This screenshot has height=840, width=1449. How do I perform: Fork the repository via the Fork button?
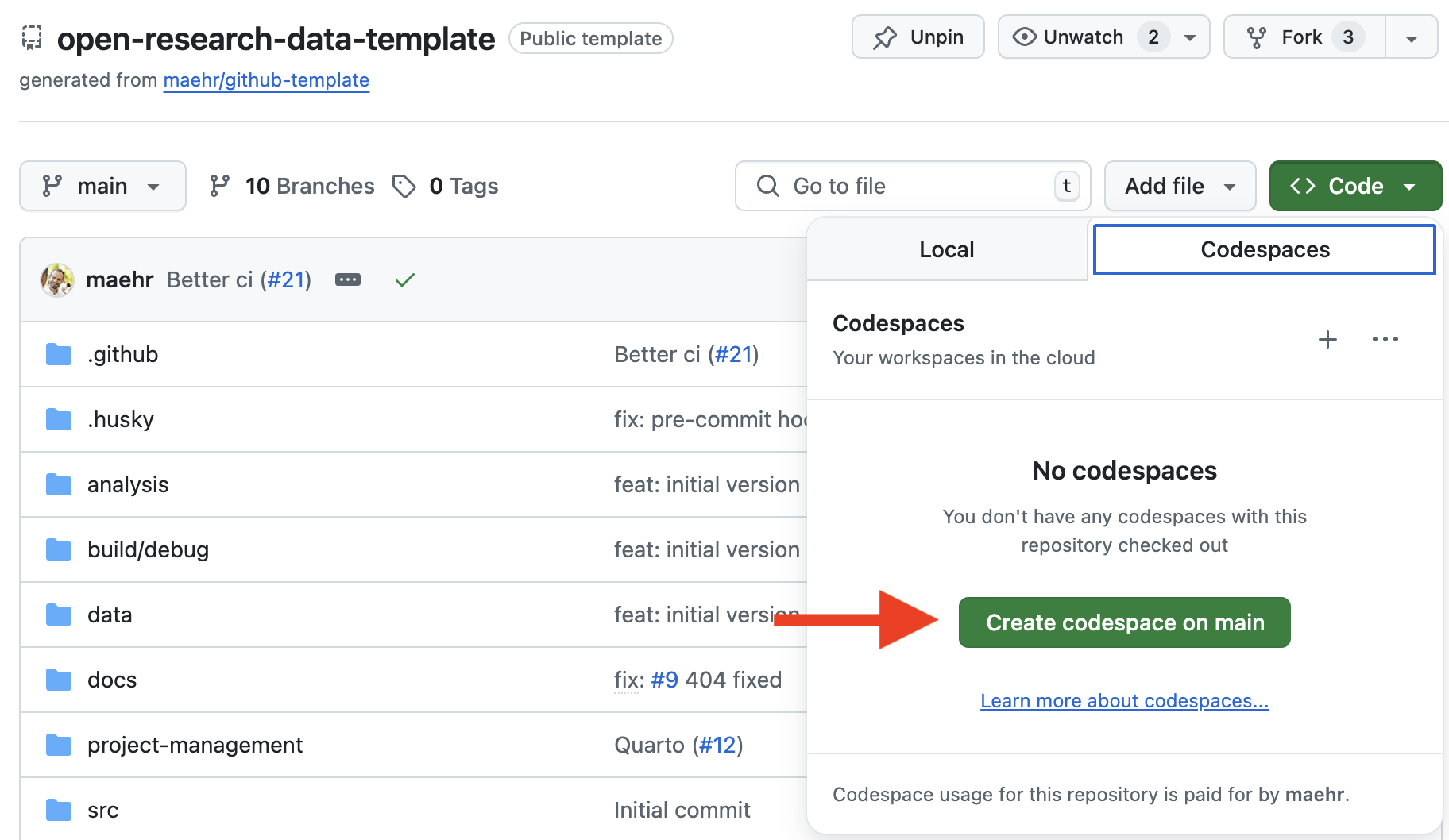point(1303,37)
